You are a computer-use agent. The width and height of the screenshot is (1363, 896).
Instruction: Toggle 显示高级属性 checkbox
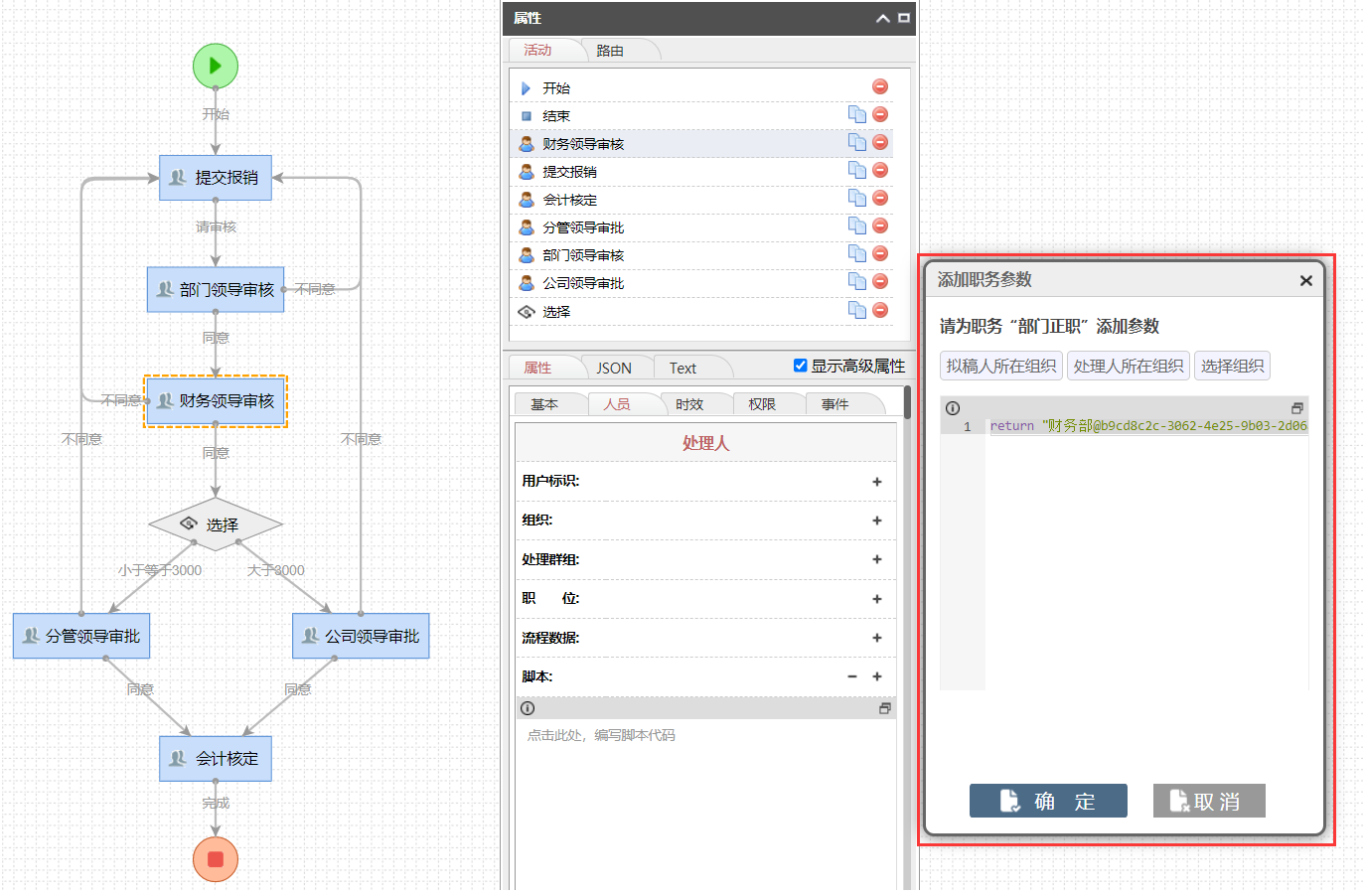801,366
